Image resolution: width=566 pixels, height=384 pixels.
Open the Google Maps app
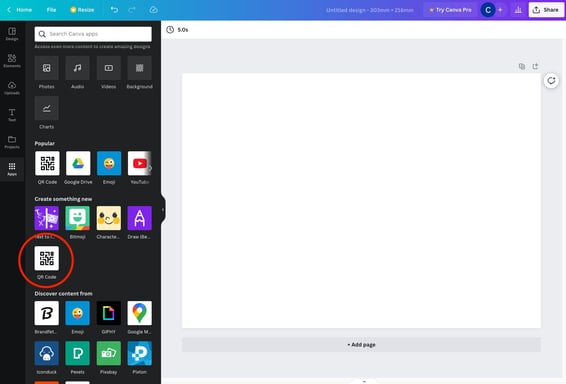click(x=139, y=313)
